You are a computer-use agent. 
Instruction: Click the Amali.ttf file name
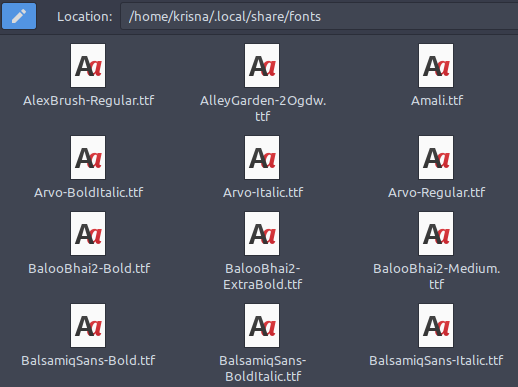(x=437, y=100)
